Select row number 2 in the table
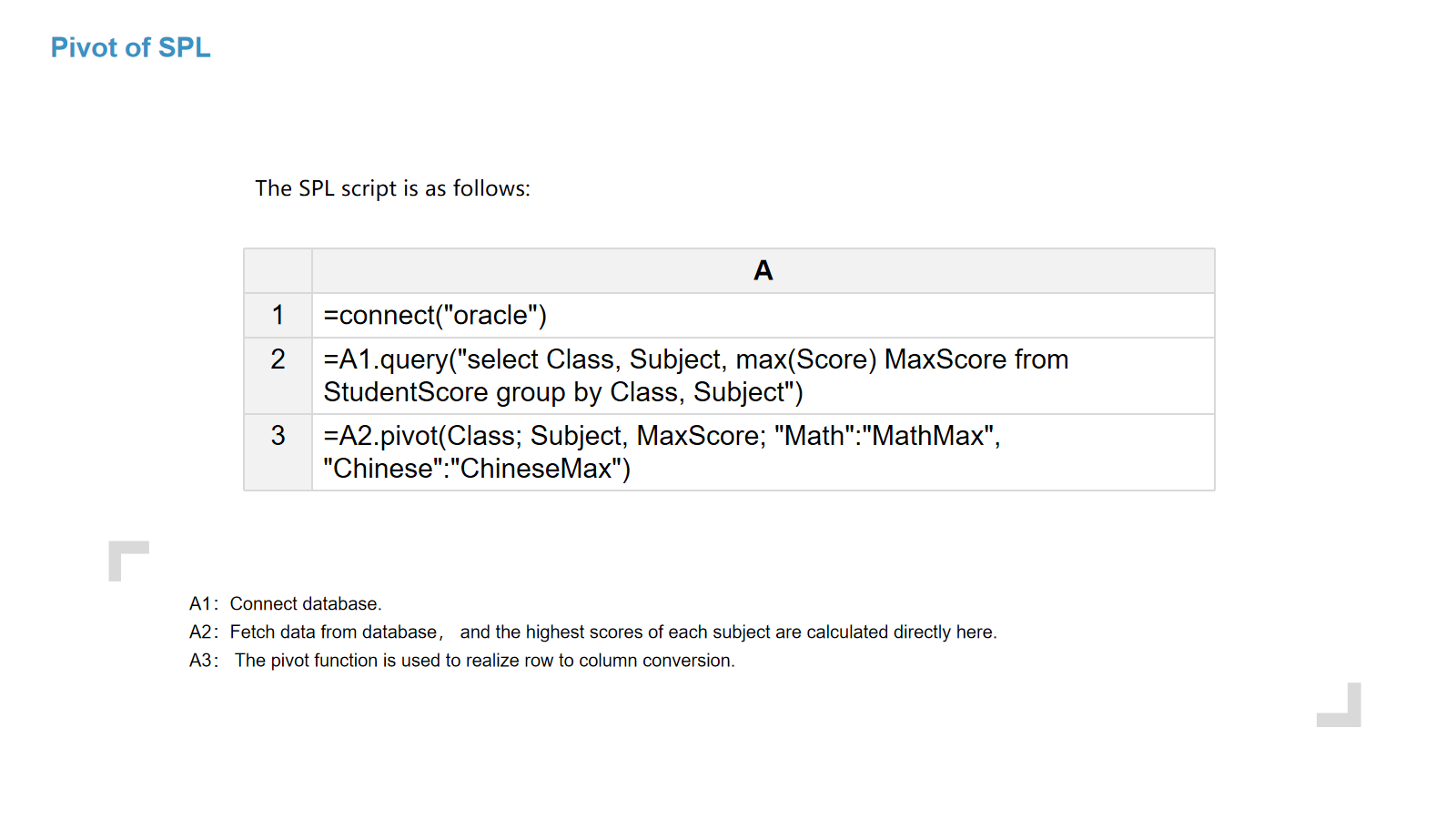Screen dimensions: 1456x819 tap(278, 359)
